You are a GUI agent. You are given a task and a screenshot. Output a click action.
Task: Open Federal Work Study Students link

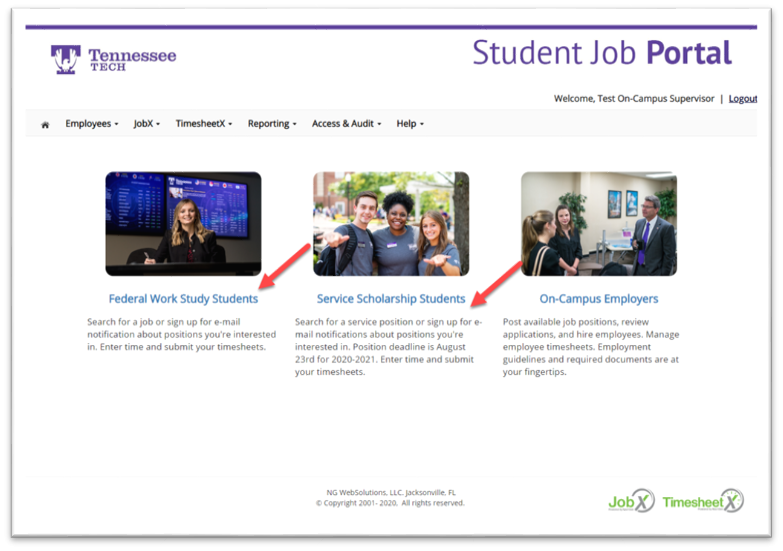183,299
